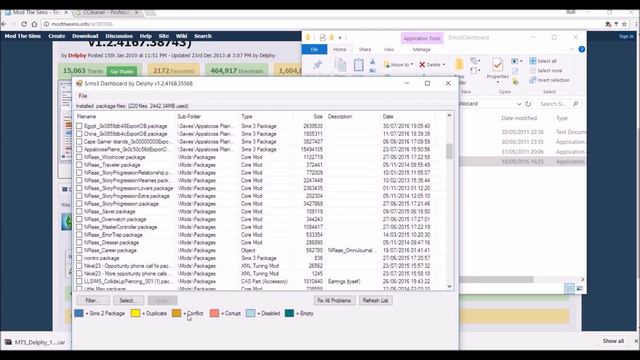Click the Filter button in Sims3 Dashboard

pyautogui.click(x=93, y=300)
